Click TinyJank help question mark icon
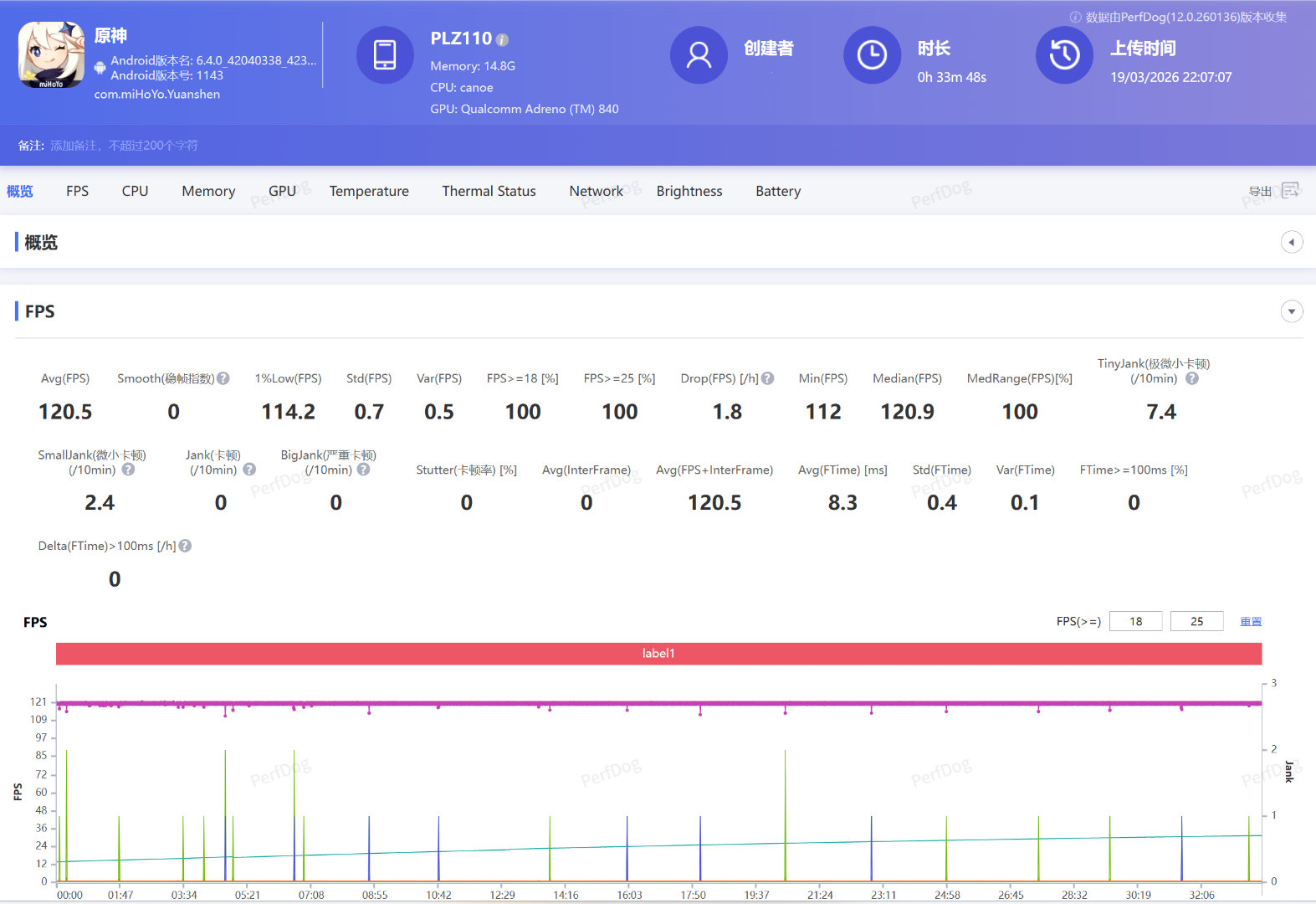 point(1192,378)
